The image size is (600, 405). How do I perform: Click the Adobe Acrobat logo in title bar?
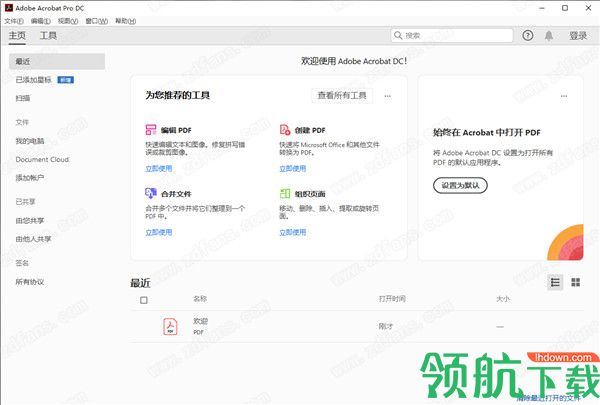click(x=8, y=8)
